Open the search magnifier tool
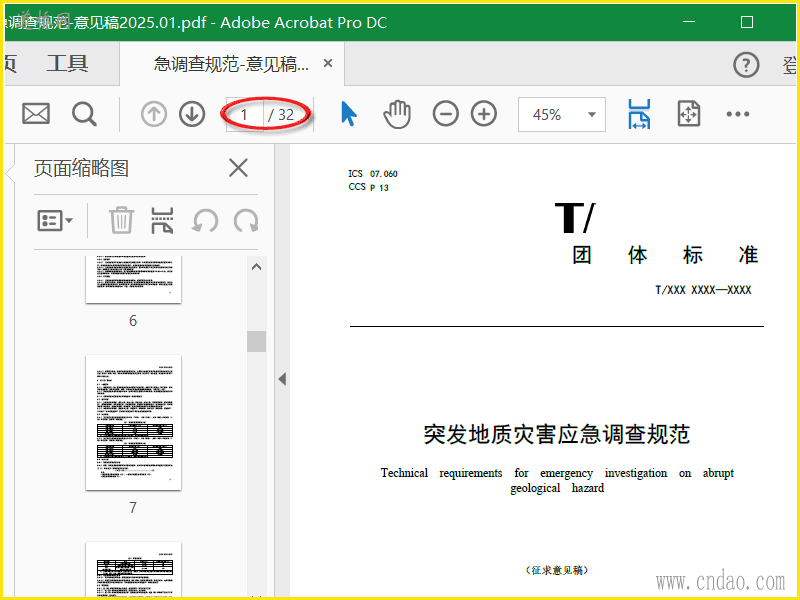This screenshot has height=600, width=800. click(x=84, y=114)
